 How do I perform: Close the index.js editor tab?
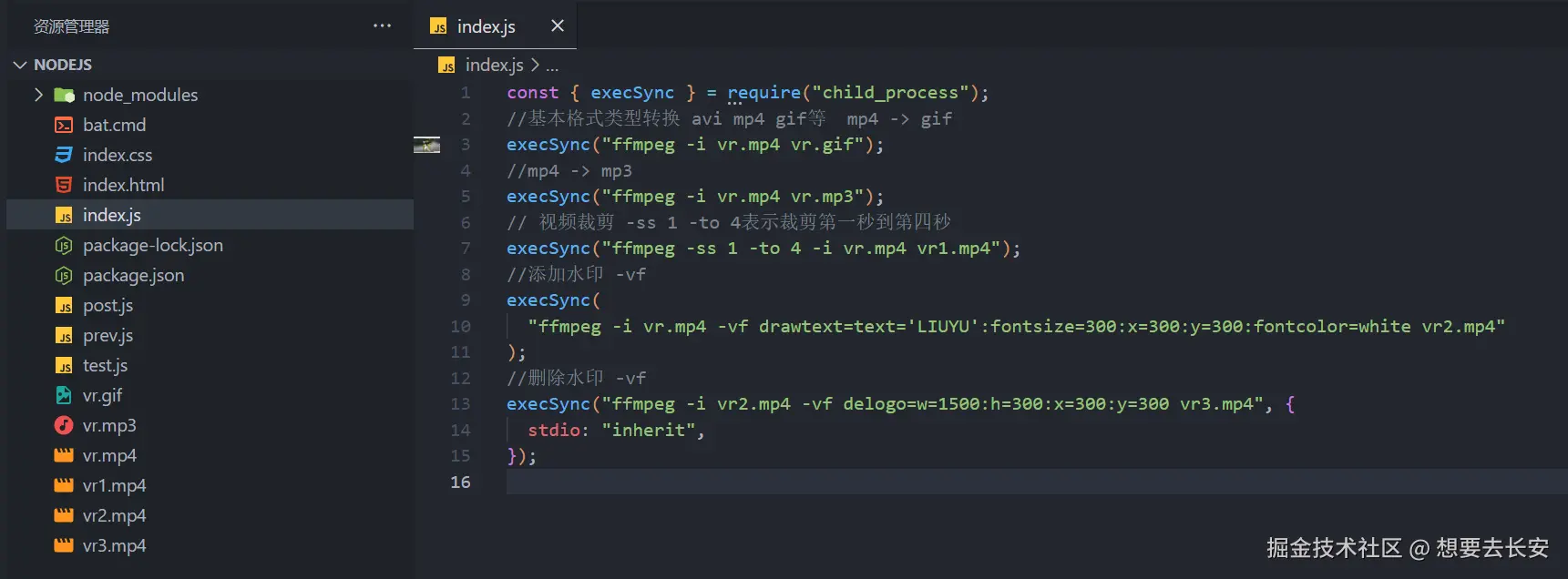click(558, 25)
